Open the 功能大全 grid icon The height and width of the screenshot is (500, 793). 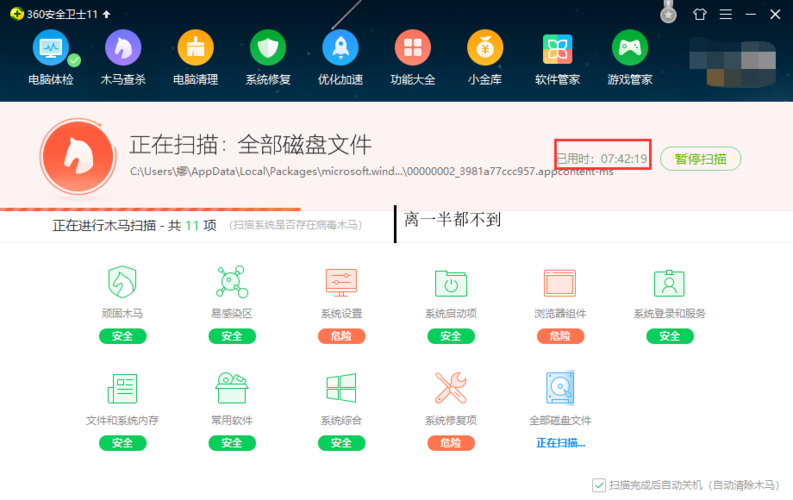(413, 48)
